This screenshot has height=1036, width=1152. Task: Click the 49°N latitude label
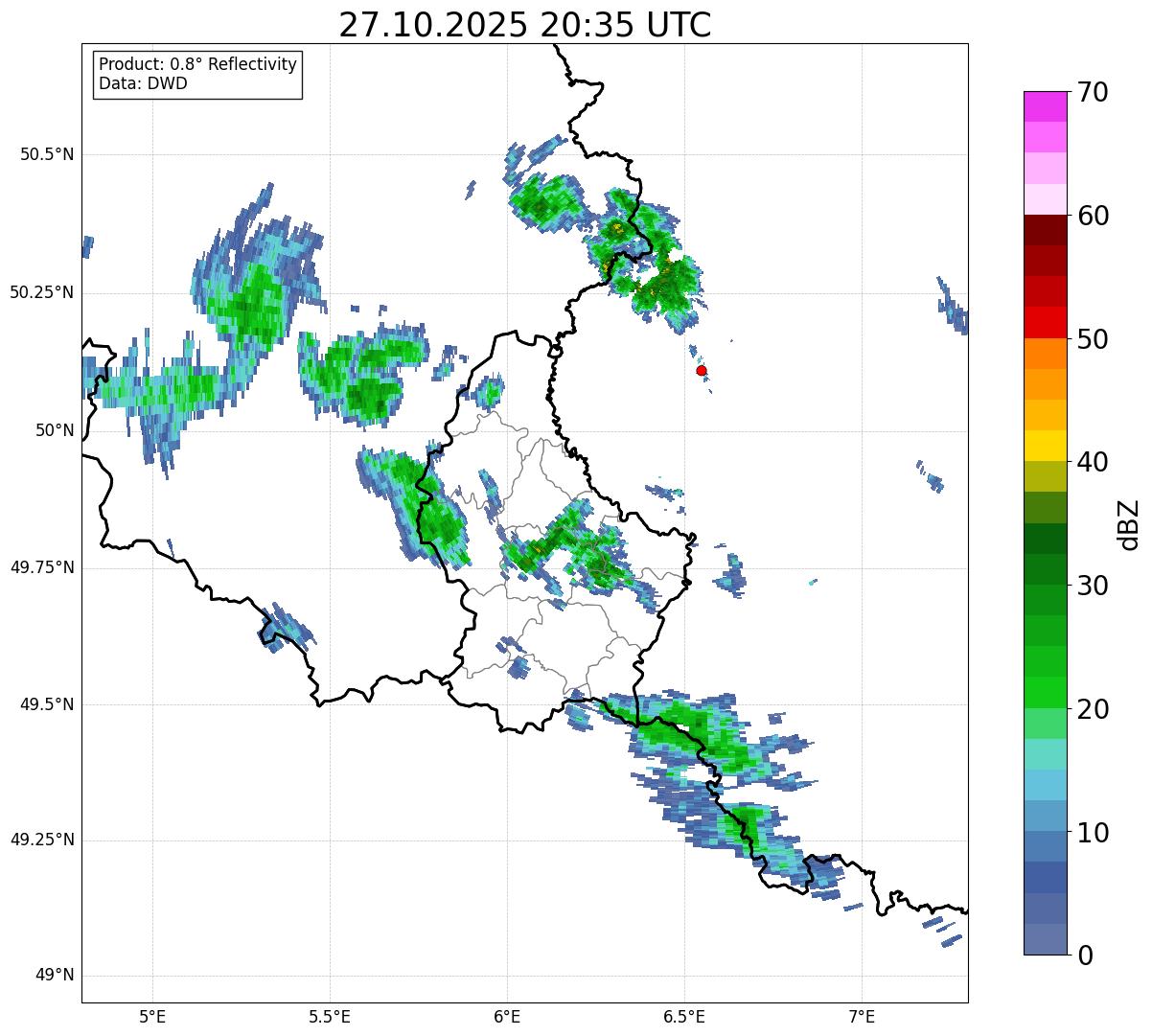(55, 976)
